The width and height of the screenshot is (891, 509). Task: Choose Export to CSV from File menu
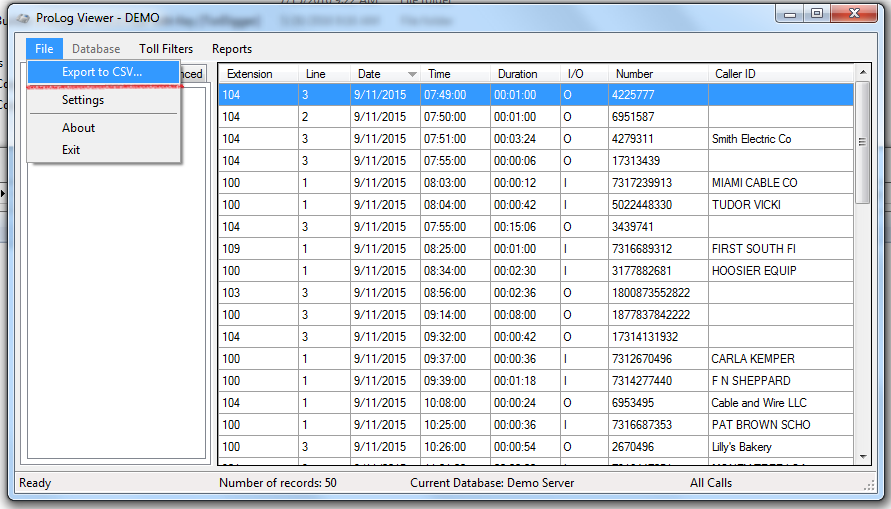(x=102, y=72)
